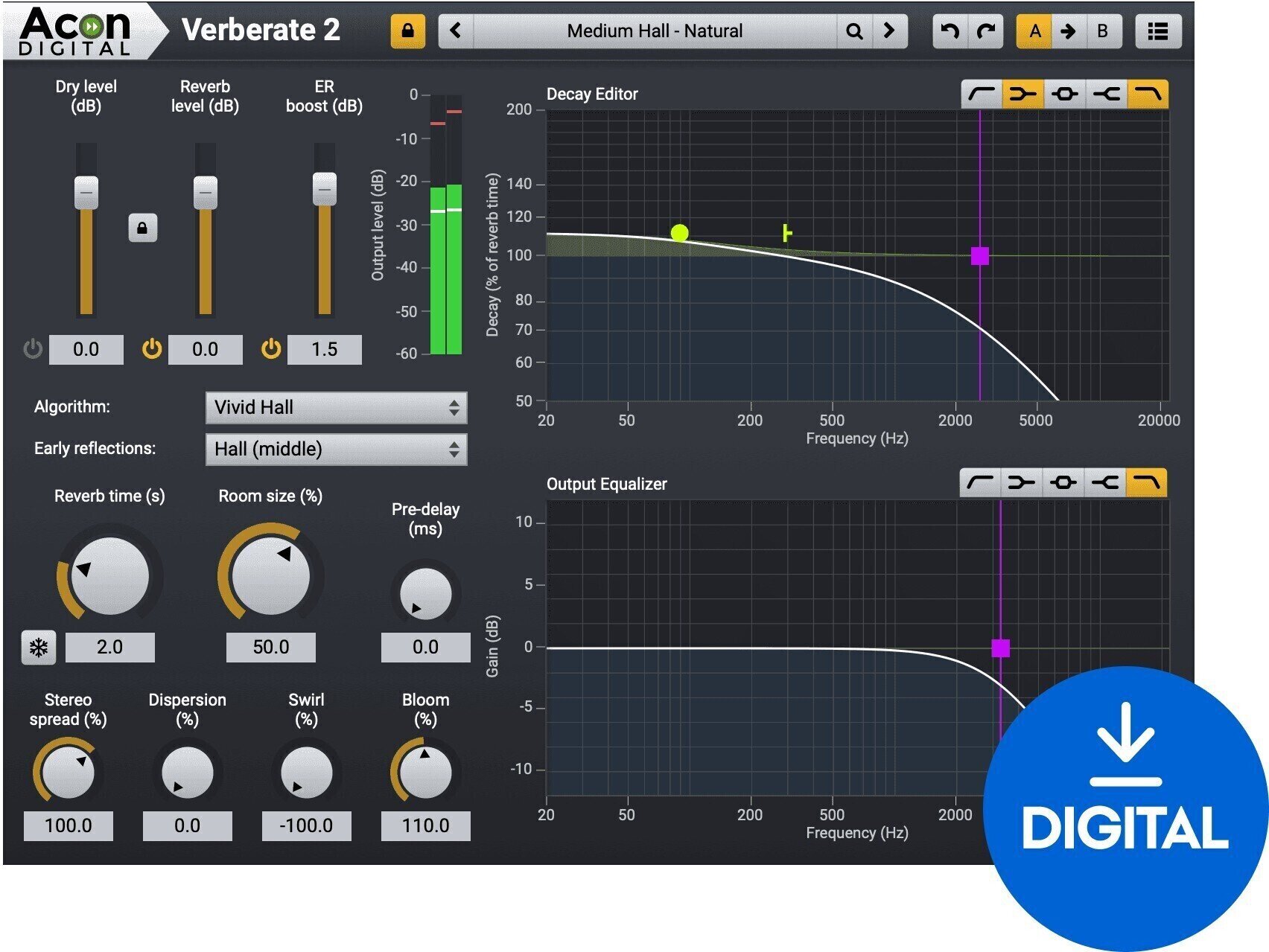
Task: Select the bell filter in Output Equalizer
Action: [x=1063, y=482]
